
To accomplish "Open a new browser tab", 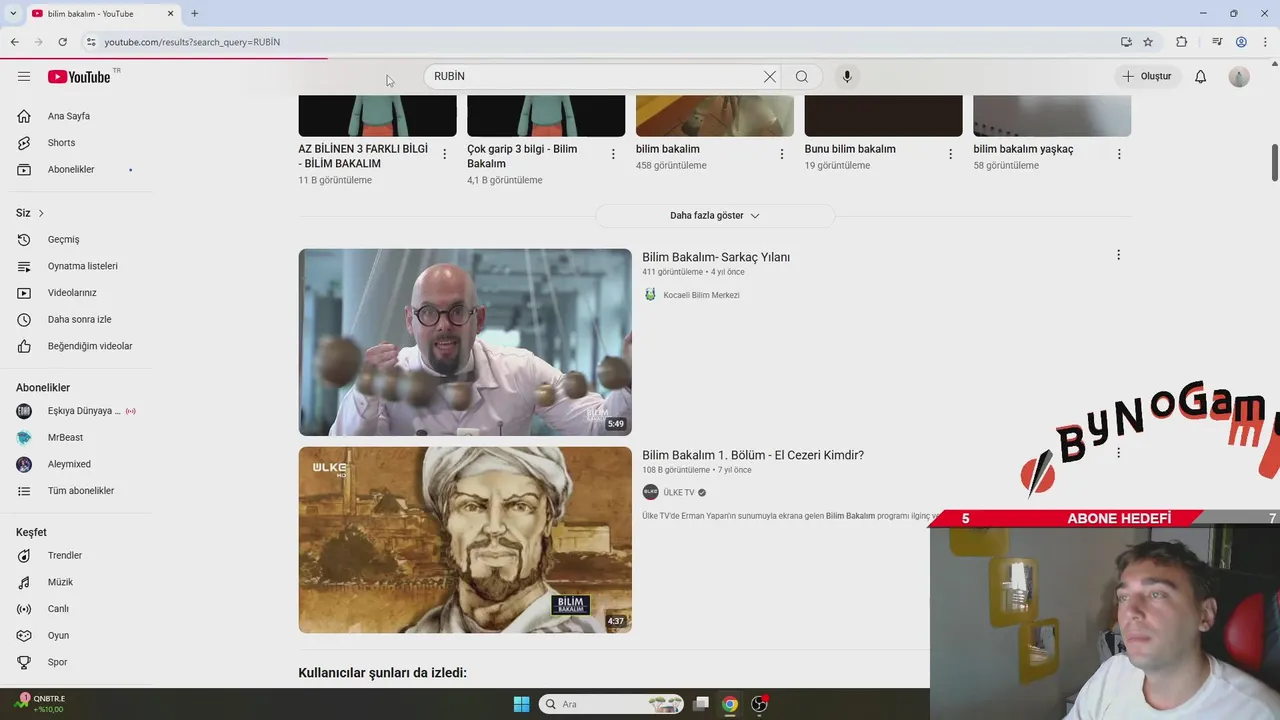I will 194,14.
